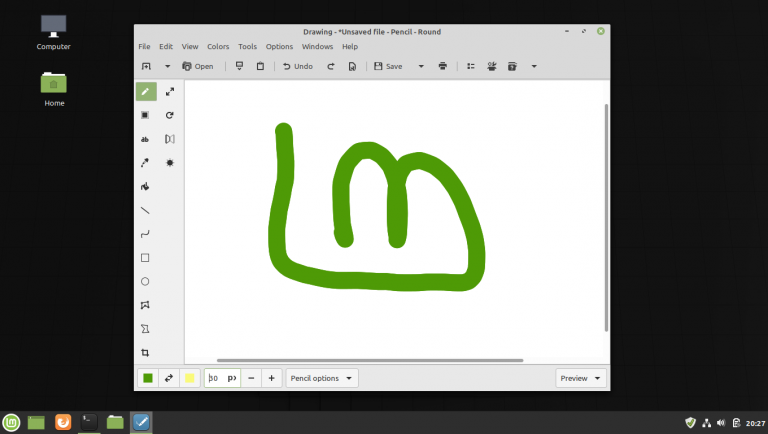Image resolution: width=768 pixels, height=434 pixels.
Task: Open the dropdown arrow beside New image
Action: [x=168, y=66]
